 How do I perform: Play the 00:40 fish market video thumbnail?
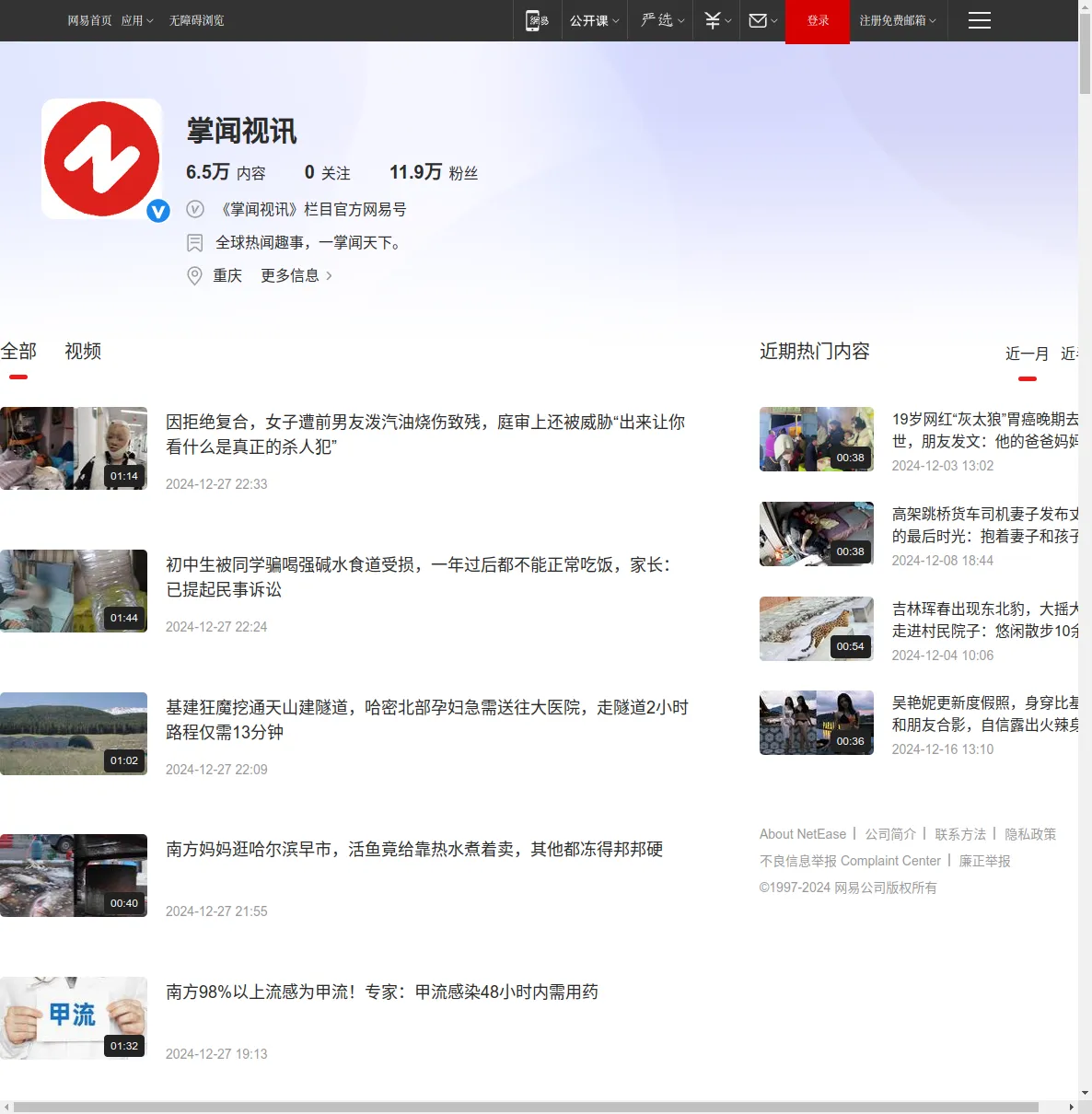pyautogui.click(x=74, y=876)
